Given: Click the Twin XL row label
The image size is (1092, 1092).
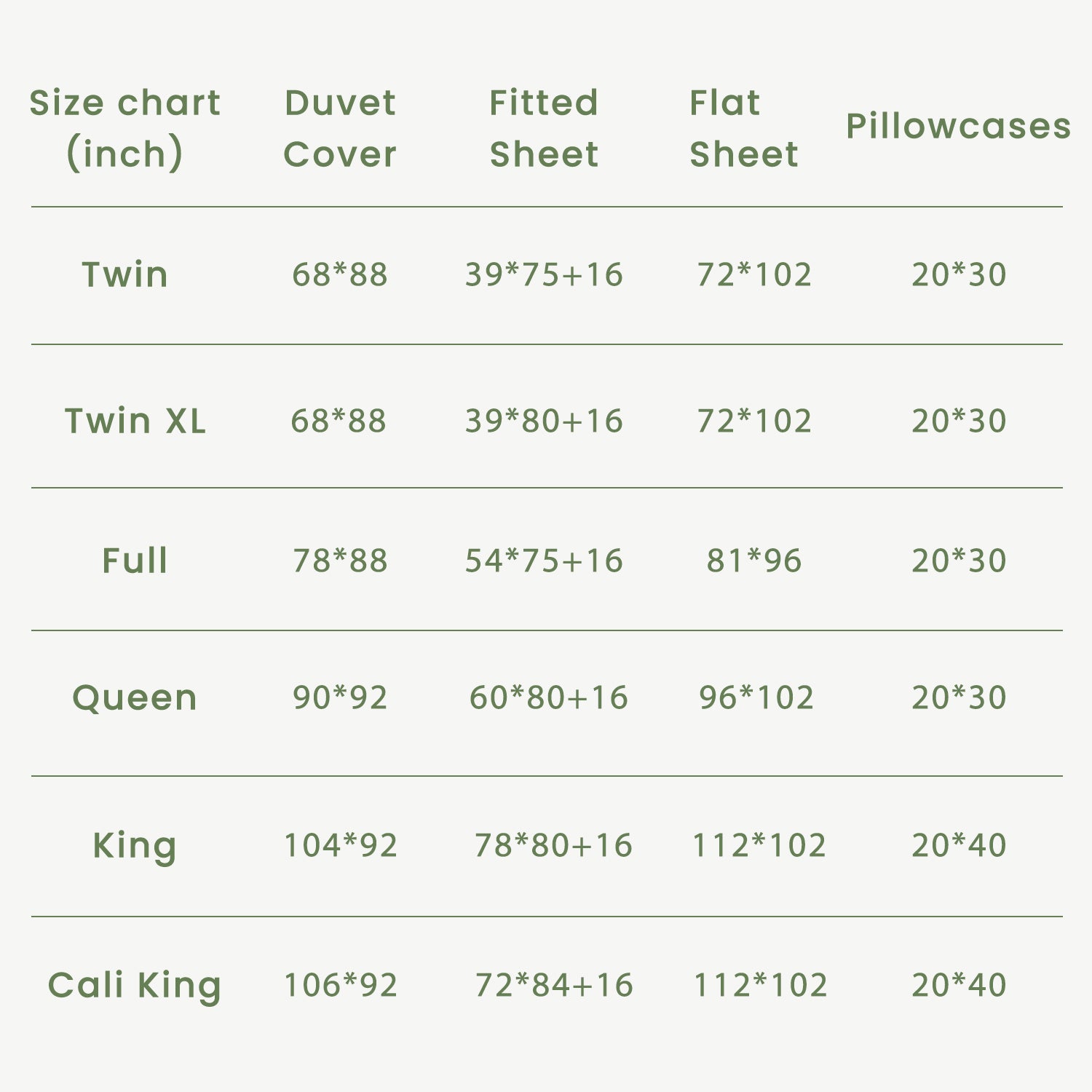Looking at the screenshot, I should coord(135,421).
